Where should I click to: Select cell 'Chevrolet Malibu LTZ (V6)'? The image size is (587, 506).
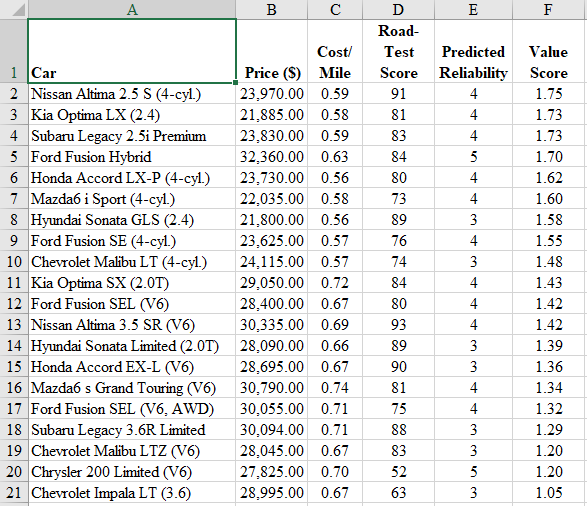pyautogui.click(x=132, y=451)
